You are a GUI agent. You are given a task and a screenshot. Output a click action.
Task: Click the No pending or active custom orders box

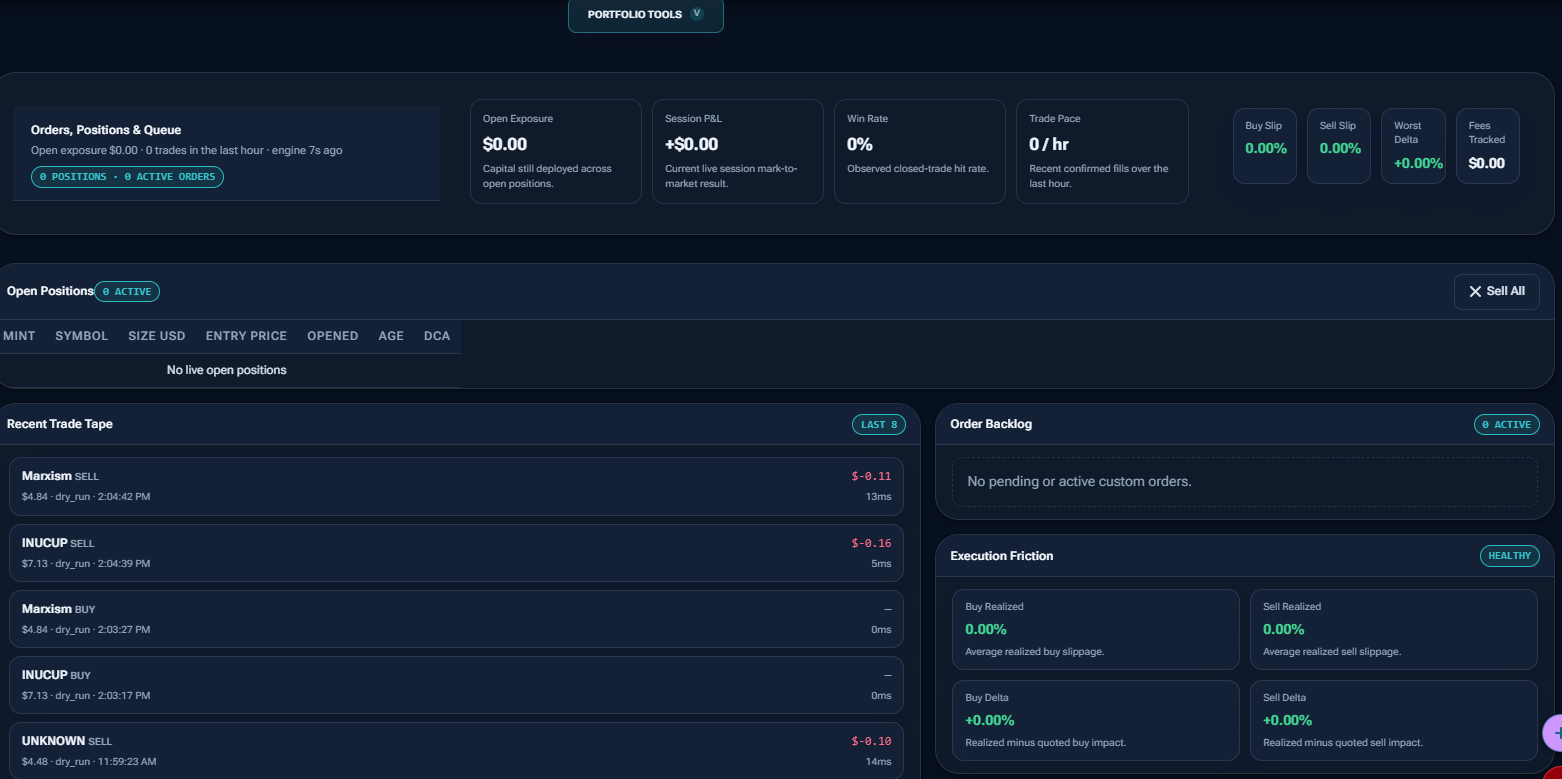coord(1245,482)
